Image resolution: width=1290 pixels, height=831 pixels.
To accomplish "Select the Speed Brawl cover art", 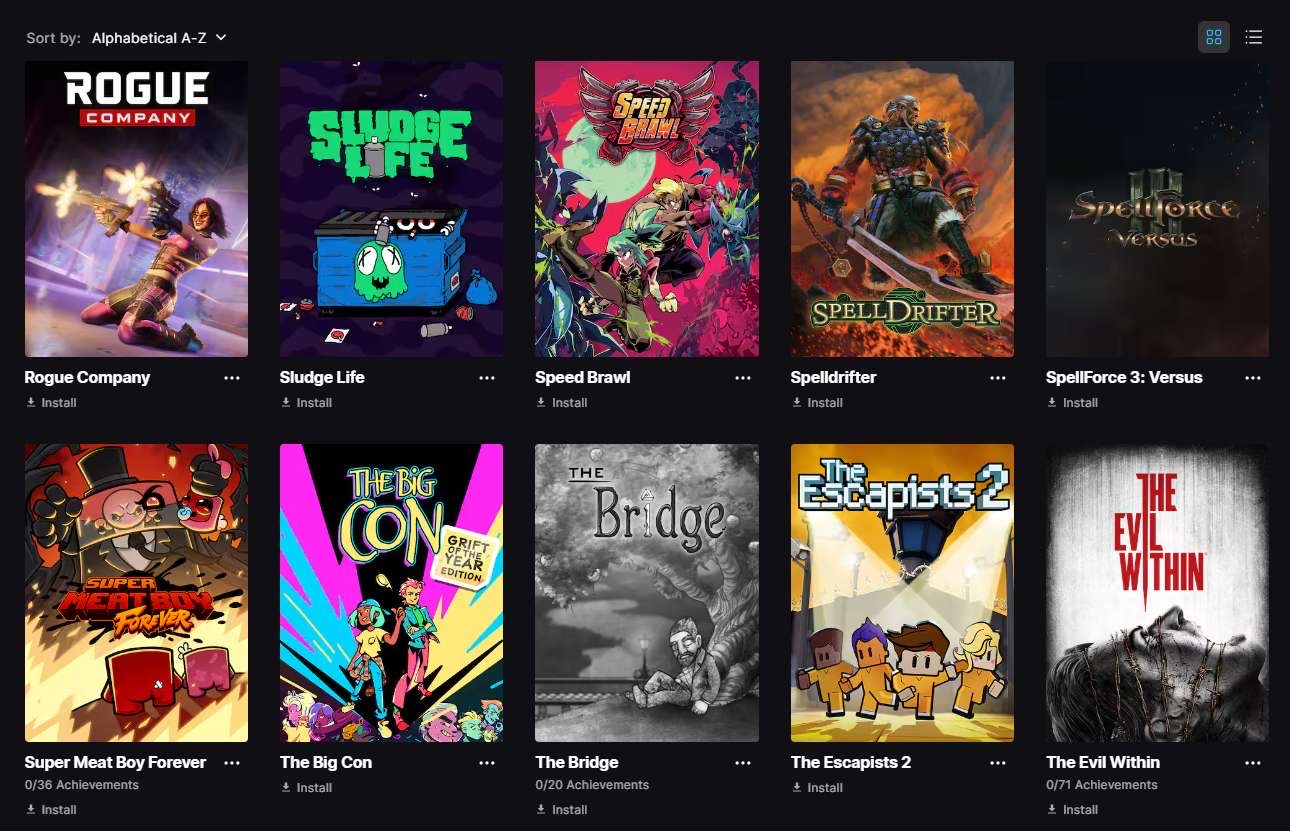I will [647, 209].
